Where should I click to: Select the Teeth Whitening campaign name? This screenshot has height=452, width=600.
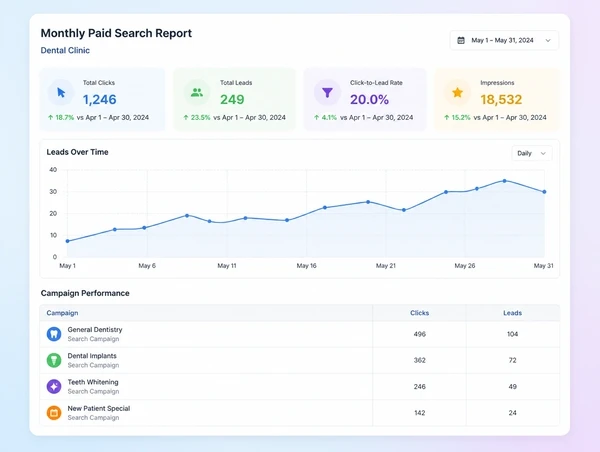click(93, 382)
